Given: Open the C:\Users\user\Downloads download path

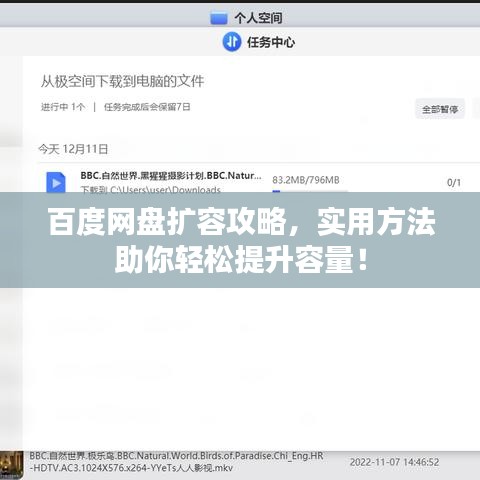Looking at the screenshot, I should point(151,189).
